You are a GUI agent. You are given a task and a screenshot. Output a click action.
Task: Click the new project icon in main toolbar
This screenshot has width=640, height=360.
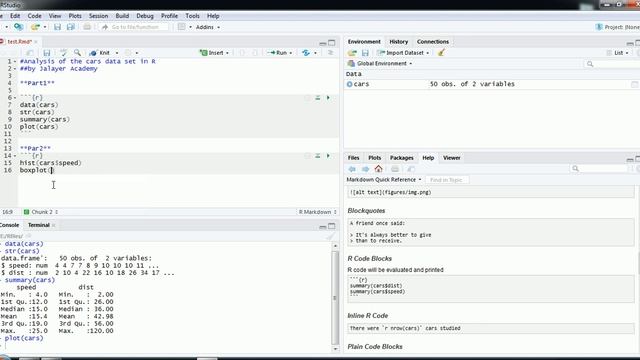(x=18, y=27)
